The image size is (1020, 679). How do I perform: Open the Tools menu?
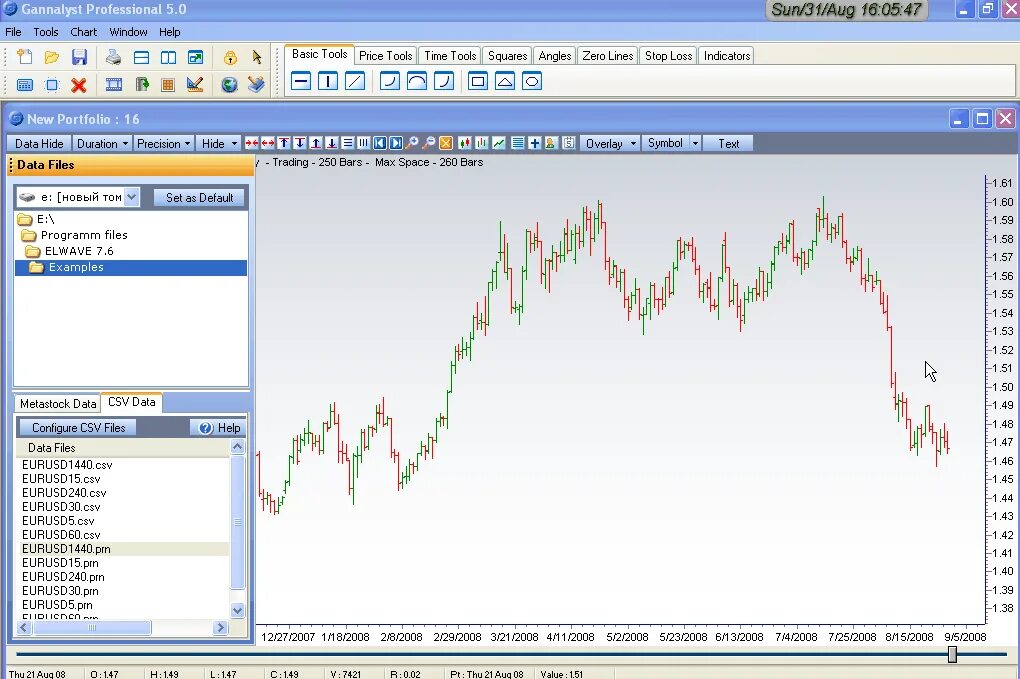(x=46, y=32)
